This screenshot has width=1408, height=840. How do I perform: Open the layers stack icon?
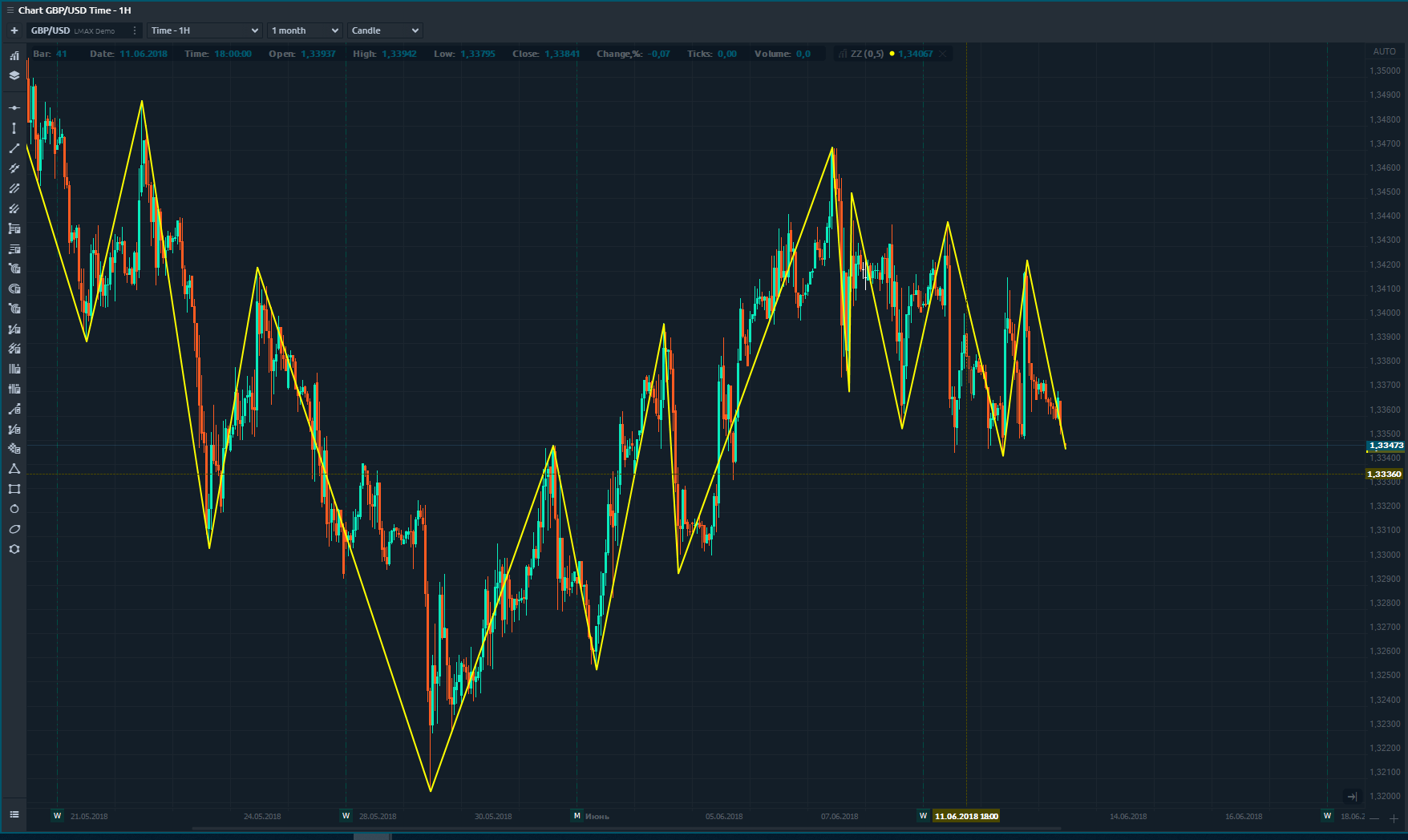tap(14, 75)
